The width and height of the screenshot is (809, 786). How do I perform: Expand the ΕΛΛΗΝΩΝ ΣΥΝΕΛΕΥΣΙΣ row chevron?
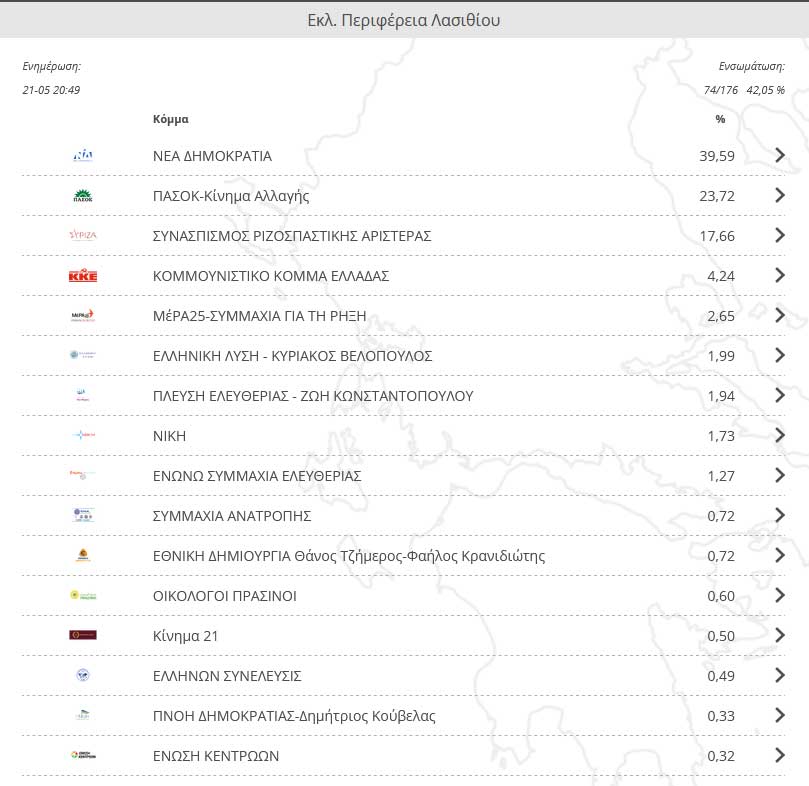click(x=780, y=675)
